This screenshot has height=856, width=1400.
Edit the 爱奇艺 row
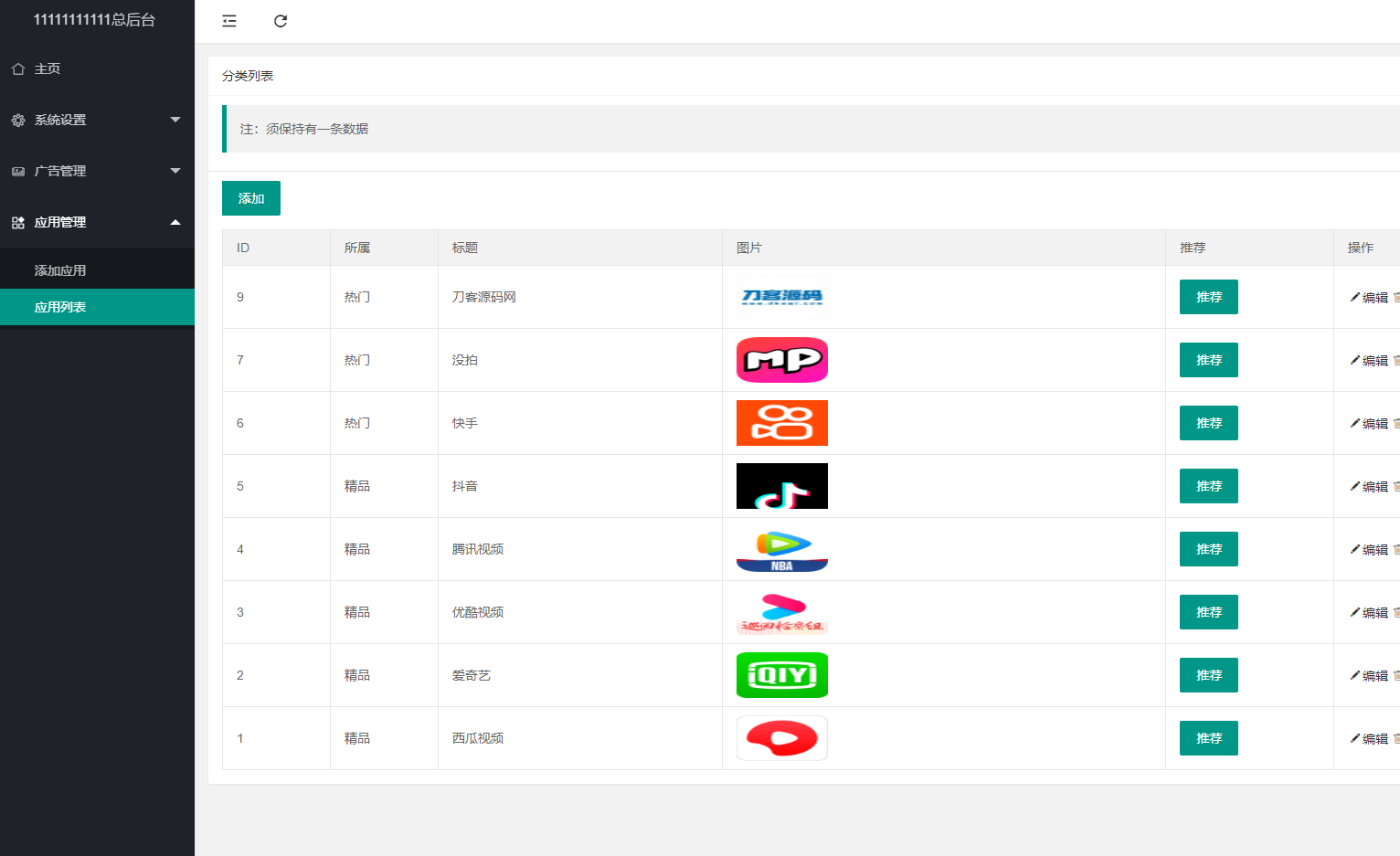coord(1369,676)
